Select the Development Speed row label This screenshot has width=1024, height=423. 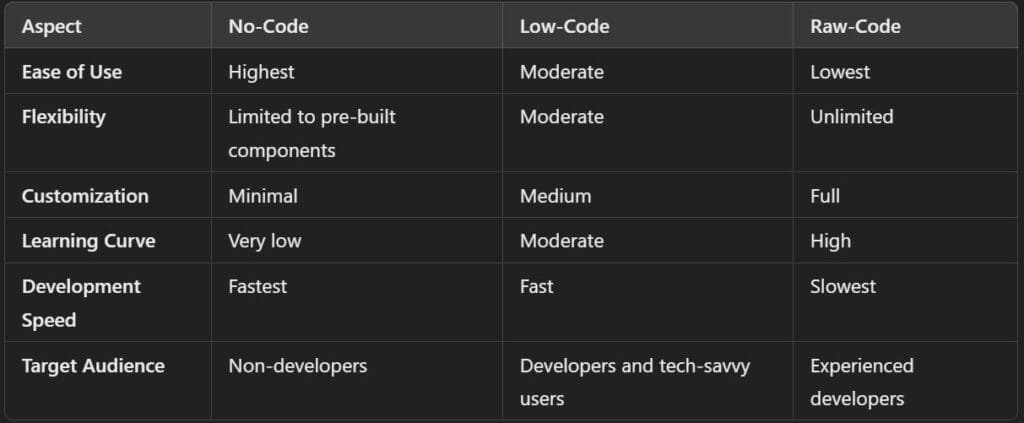point(81,303)
